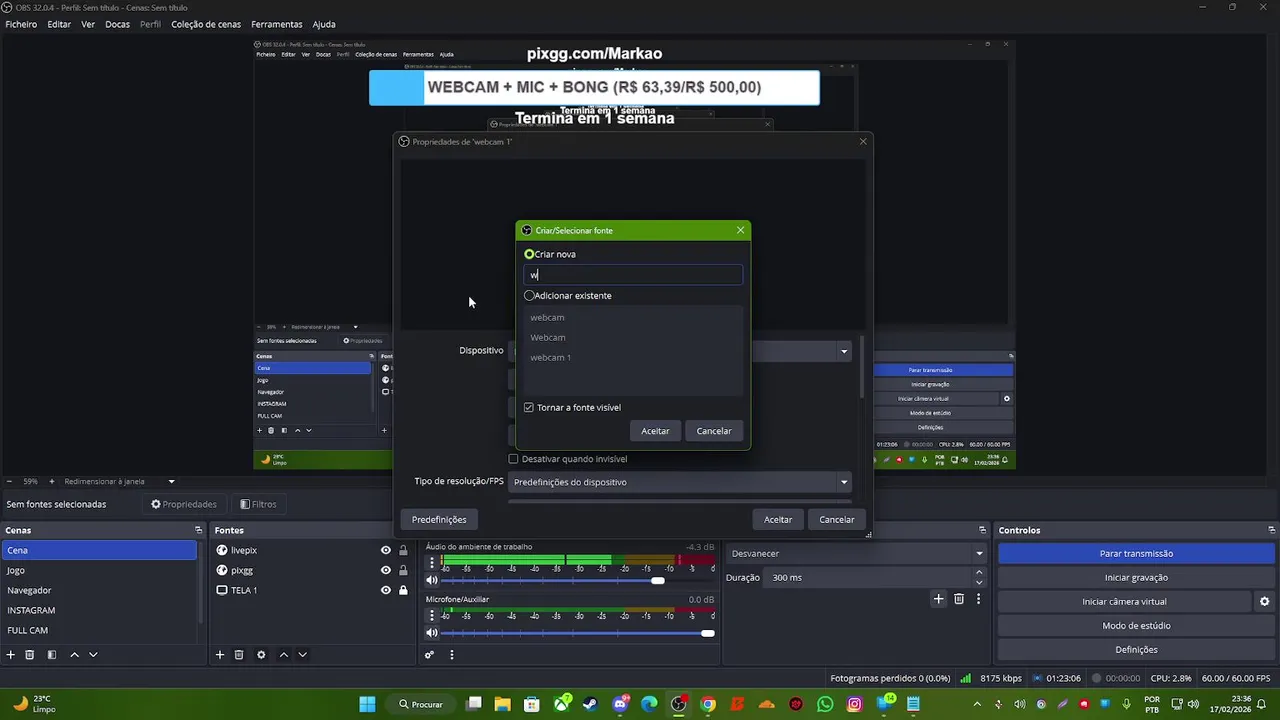Open Discord from the taskbar

coord(620,704)
